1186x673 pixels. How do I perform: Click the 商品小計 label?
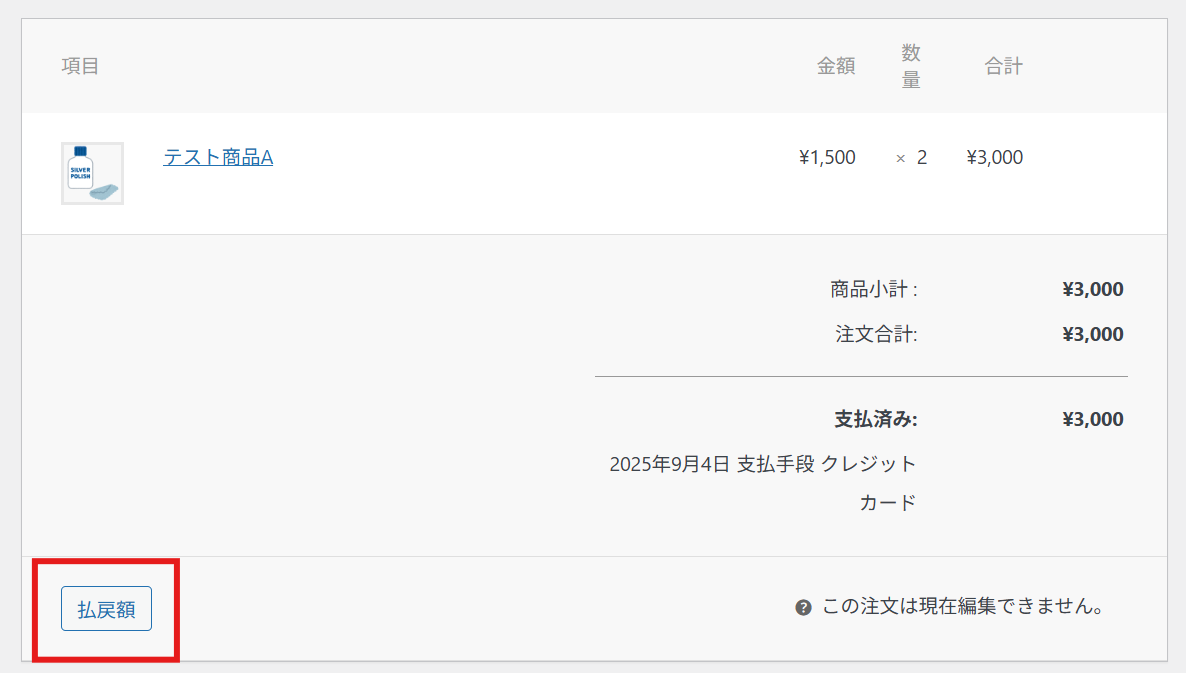(x=873, y=290)
